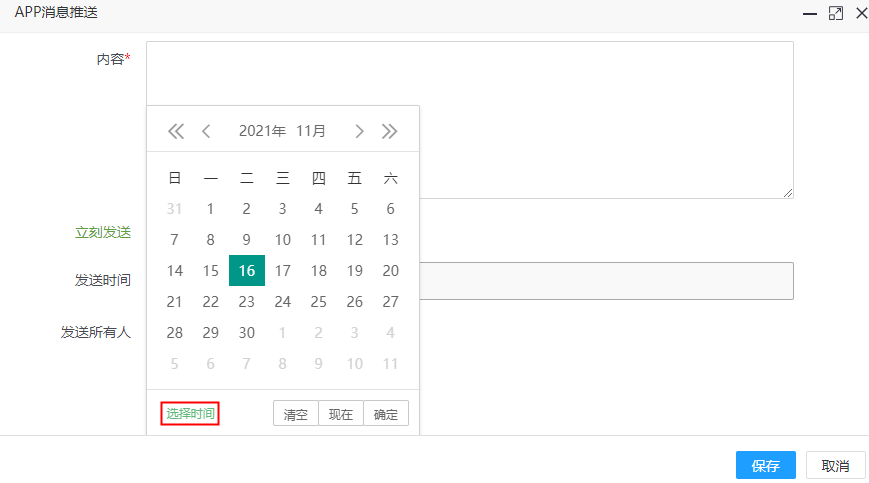Select the highlighted date 16

tap(247, 270)
